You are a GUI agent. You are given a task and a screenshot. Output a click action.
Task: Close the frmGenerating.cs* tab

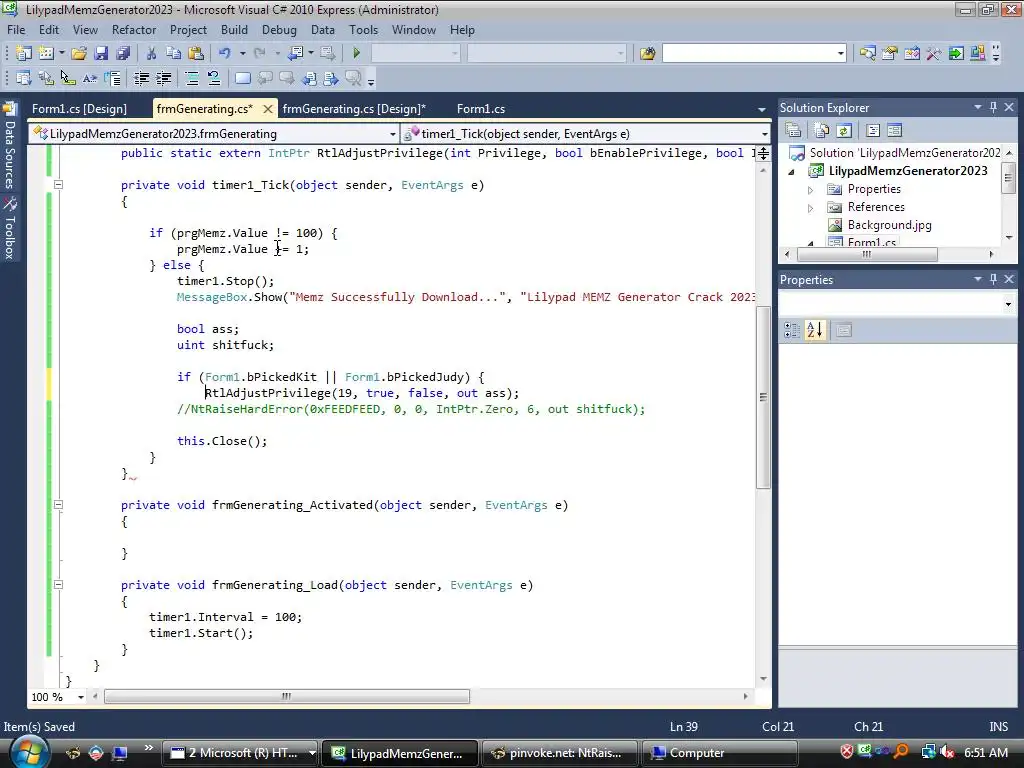[268, 109]
